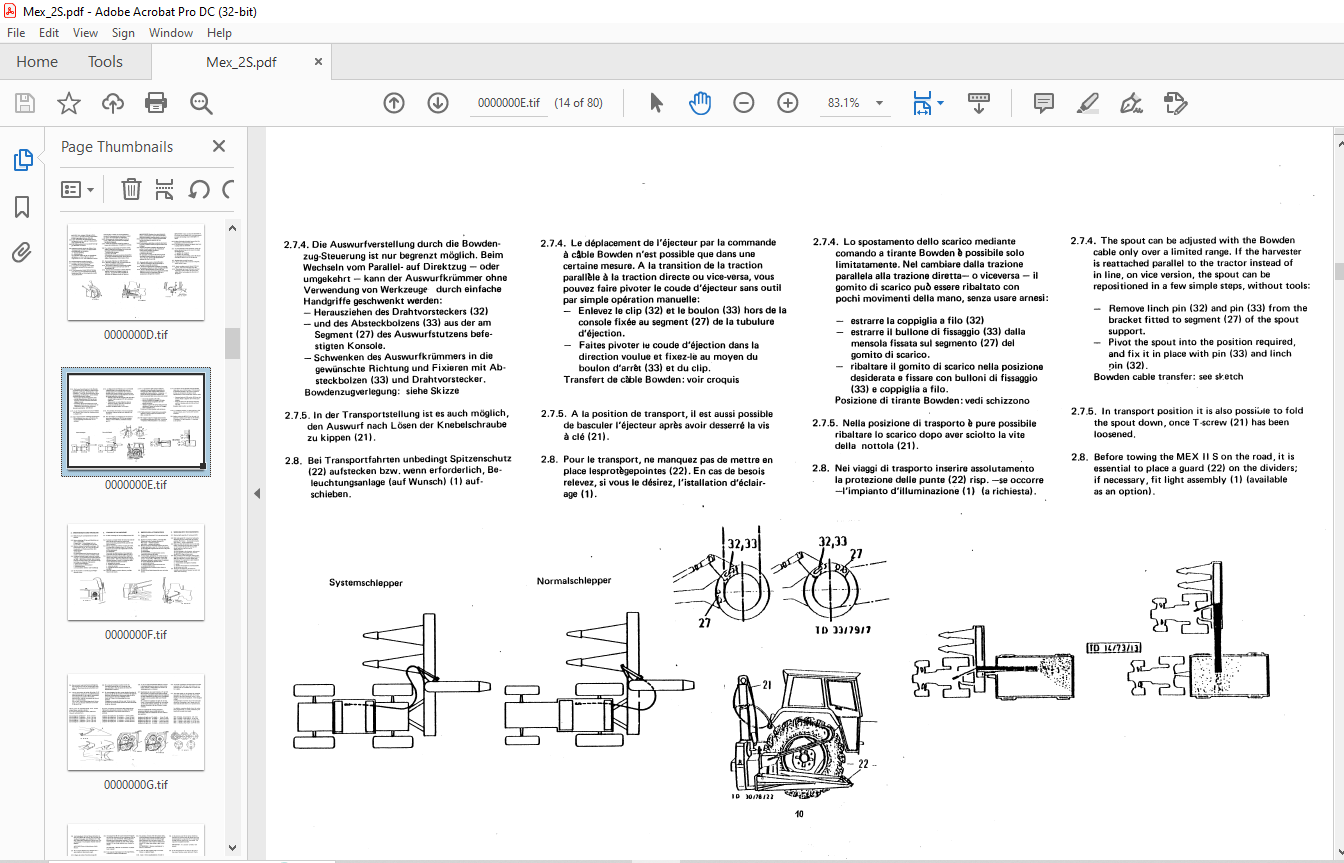Click the 'Systemschlepper' diagram label
Viewport: 1344px width, 863px height.
coord(366,583)
